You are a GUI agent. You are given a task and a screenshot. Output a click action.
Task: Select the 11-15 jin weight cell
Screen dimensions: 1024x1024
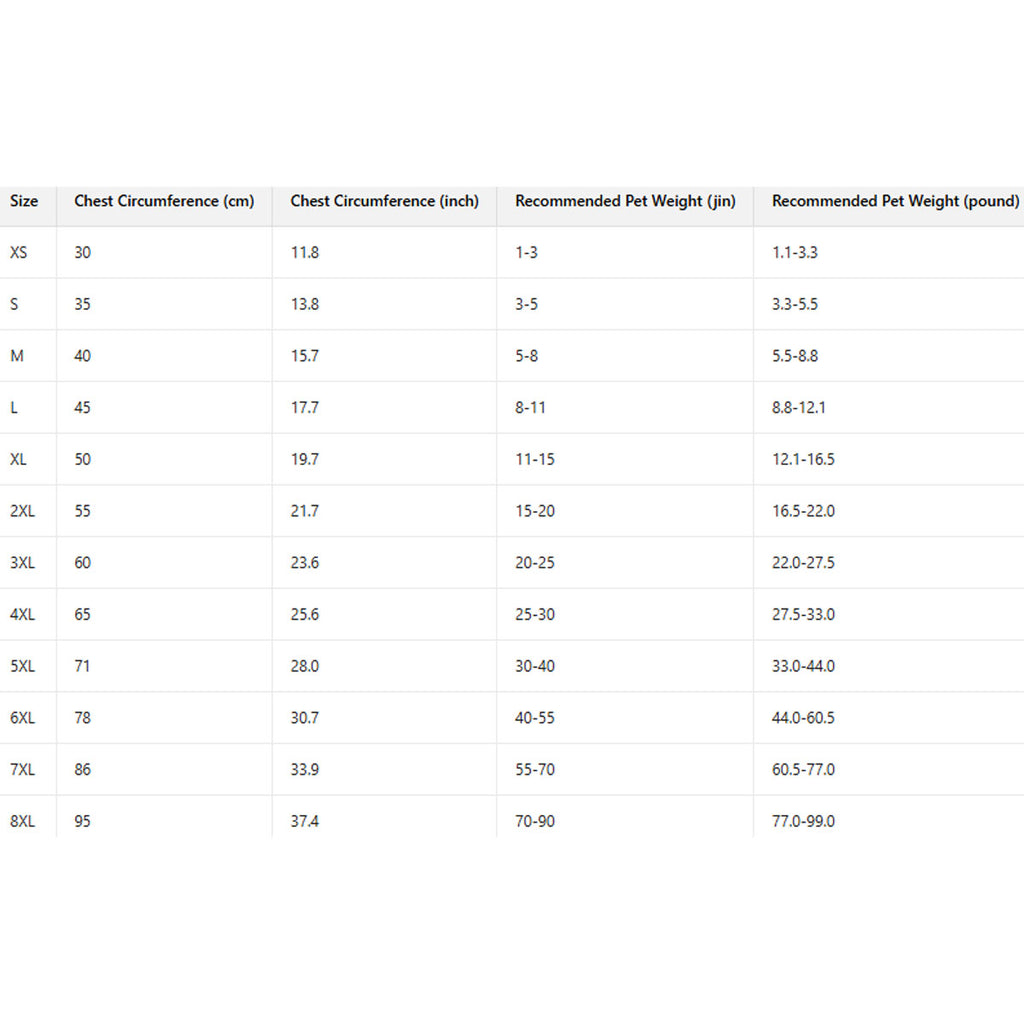click(535, 460)
